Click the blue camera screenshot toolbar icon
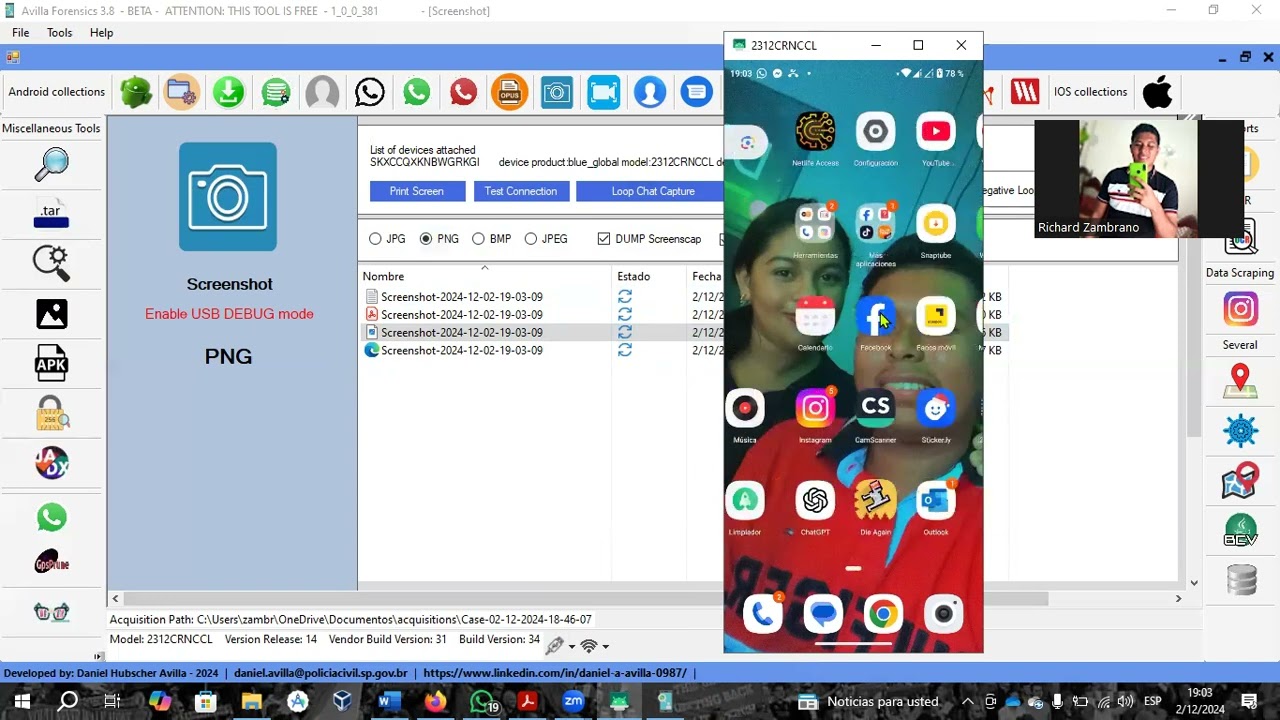Viewport: 1280px width, 720px height. pos(557,92)
